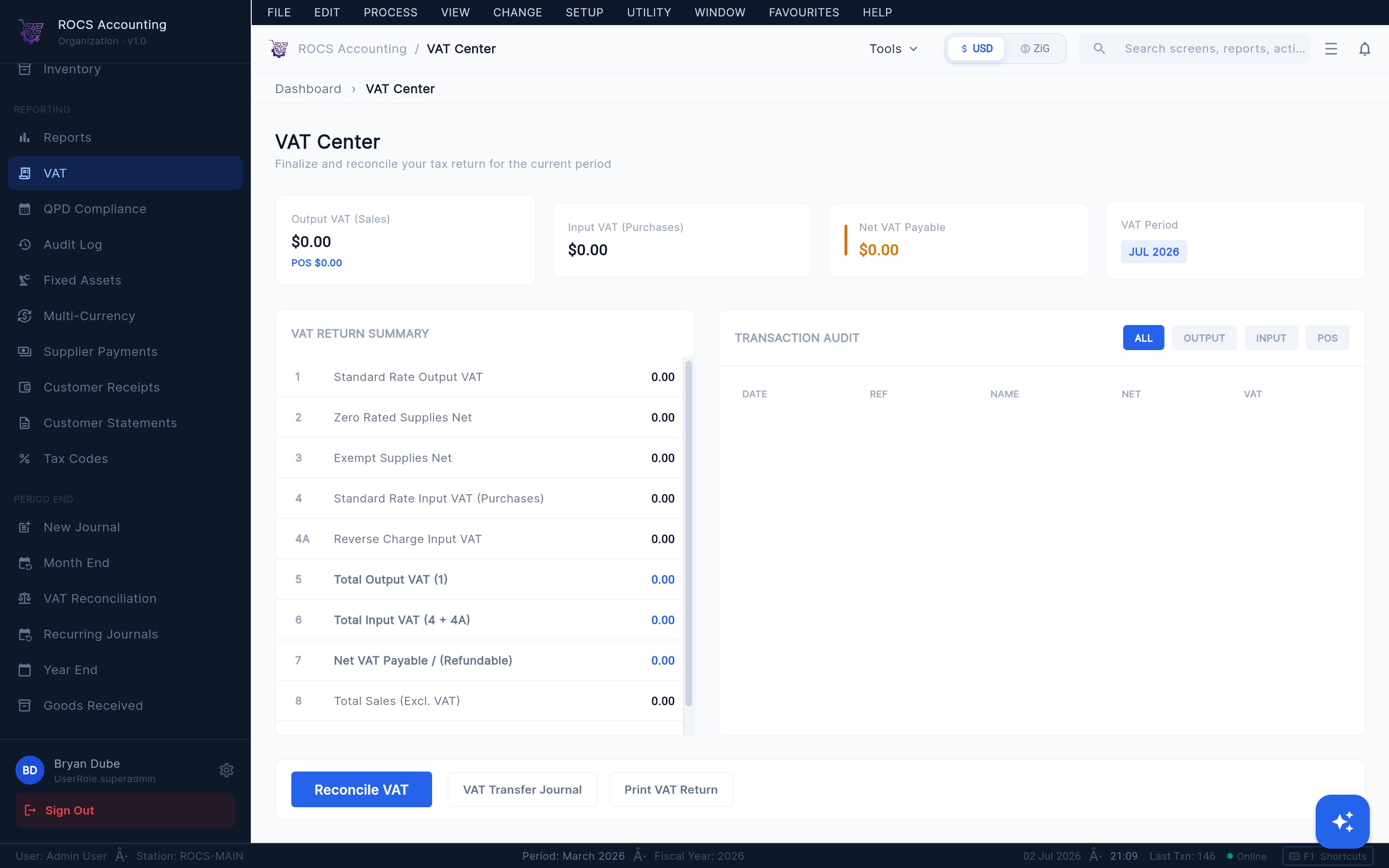The image size is (1389, 868).
Task: Open the EDIT menu
Action: coord(327,13)
